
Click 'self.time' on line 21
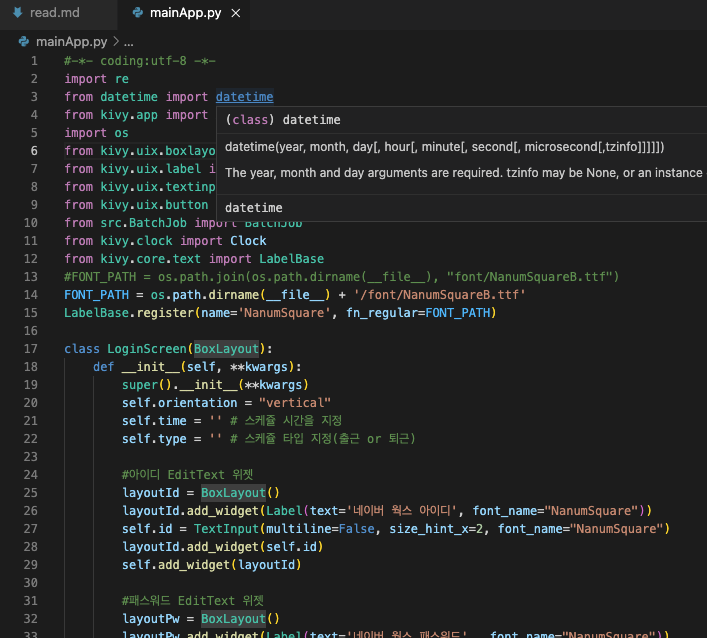pyautogui.click(x=154, y=421)
